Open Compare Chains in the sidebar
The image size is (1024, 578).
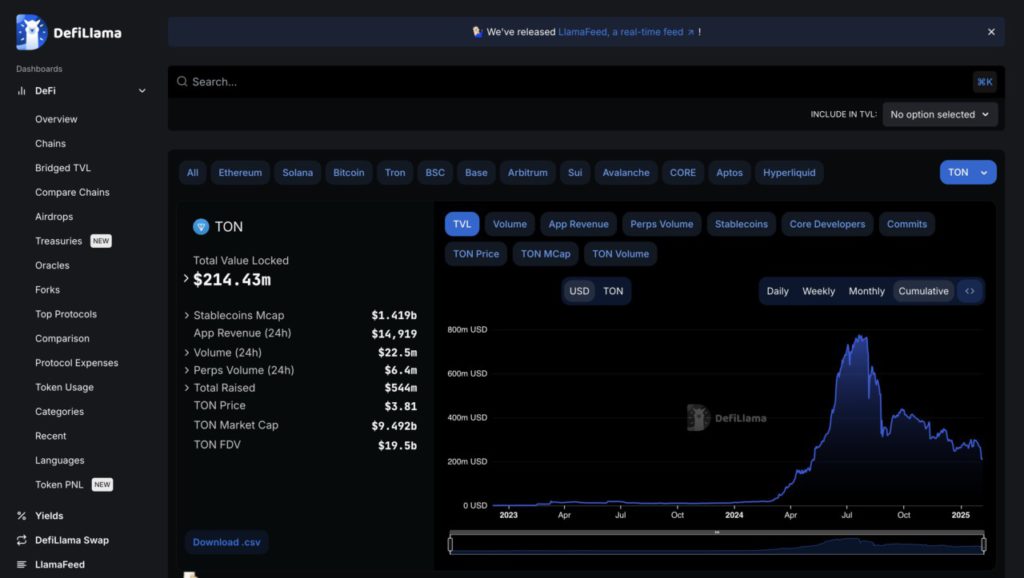(72, 192)
